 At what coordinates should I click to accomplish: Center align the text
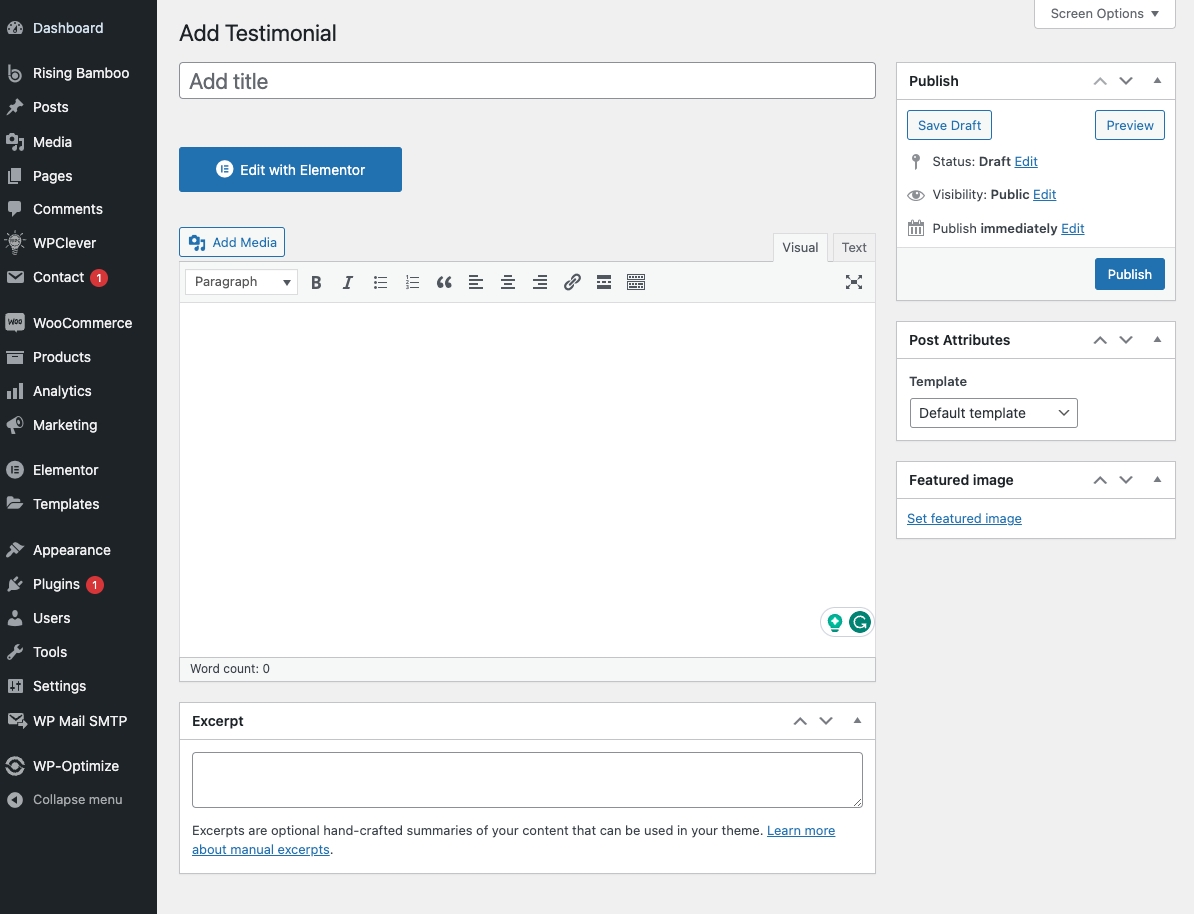[508, 283]
